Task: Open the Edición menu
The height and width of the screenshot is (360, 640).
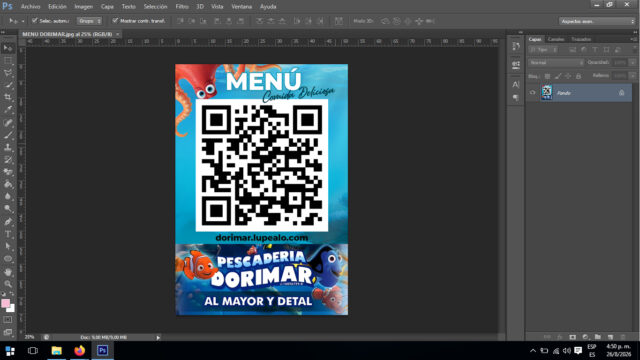Action: (57, 7)
